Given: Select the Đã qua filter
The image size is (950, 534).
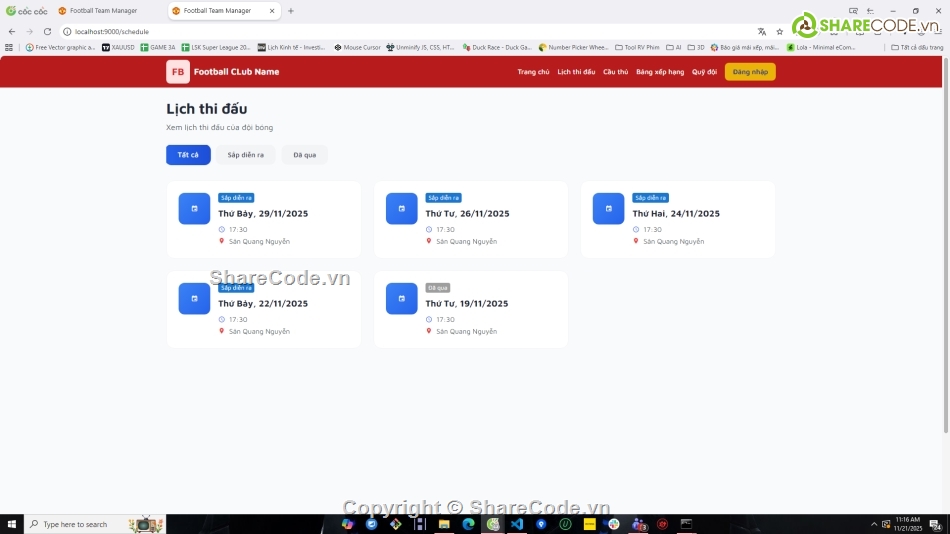Looking at the screenshot, I should pos(305,155).
